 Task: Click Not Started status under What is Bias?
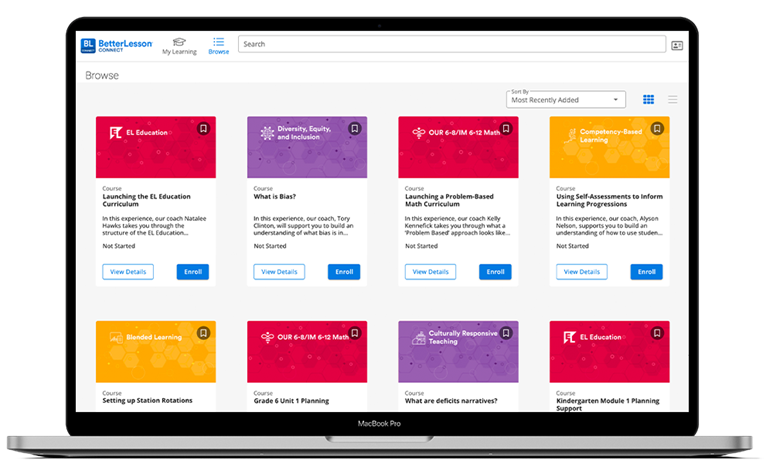pos(270,246)
